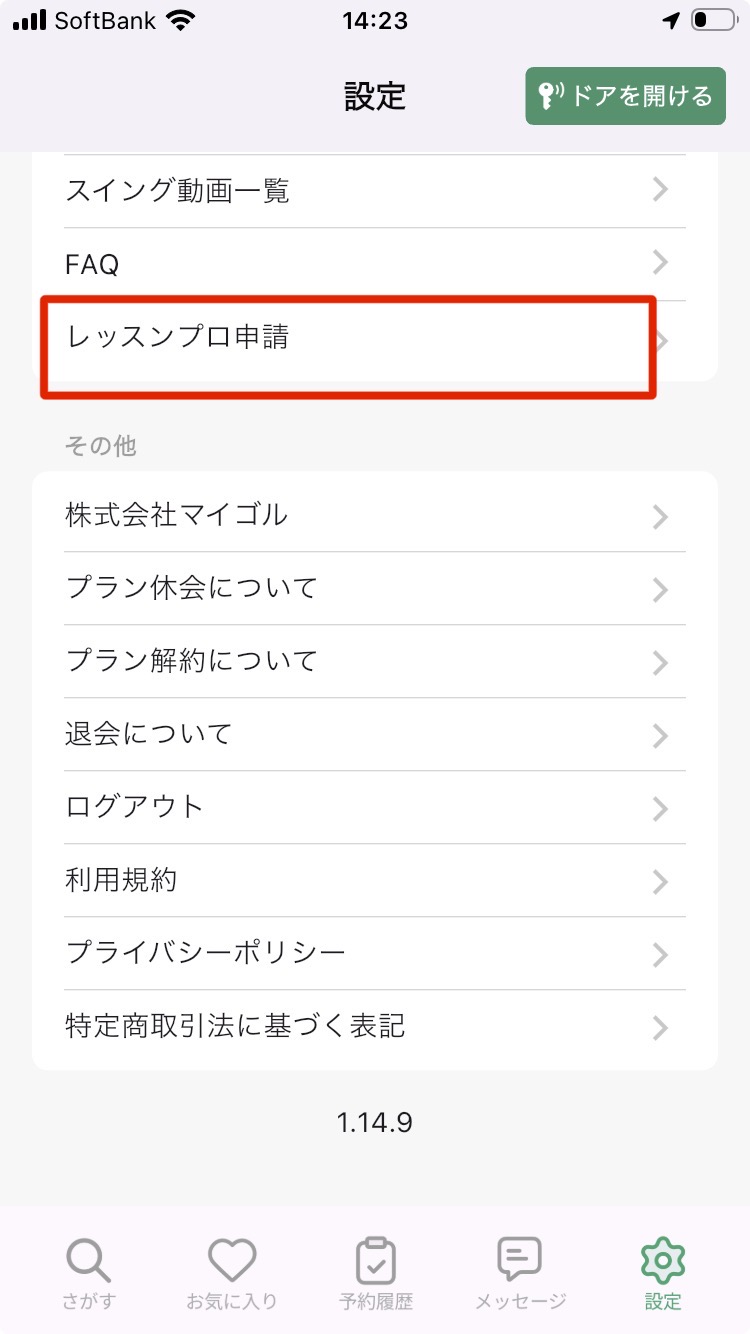Open スイング動画一覧 list
The width and height of the screenshot is (750, 1334).
(x=374, y=190)
